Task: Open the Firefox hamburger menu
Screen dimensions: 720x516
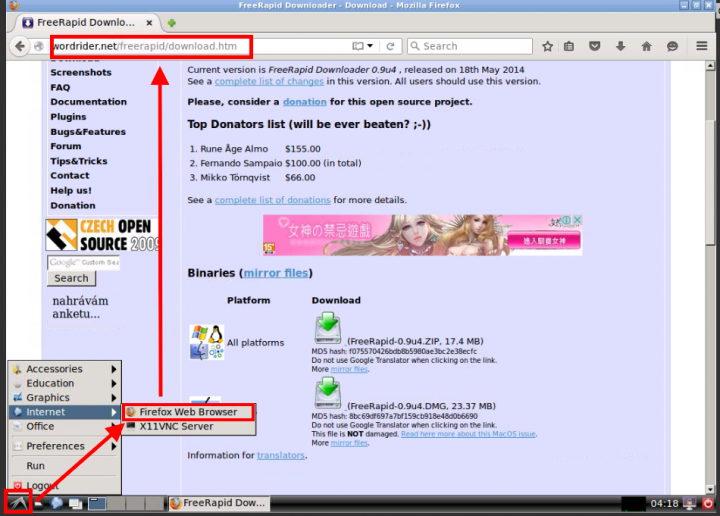Action: point(702,46)
